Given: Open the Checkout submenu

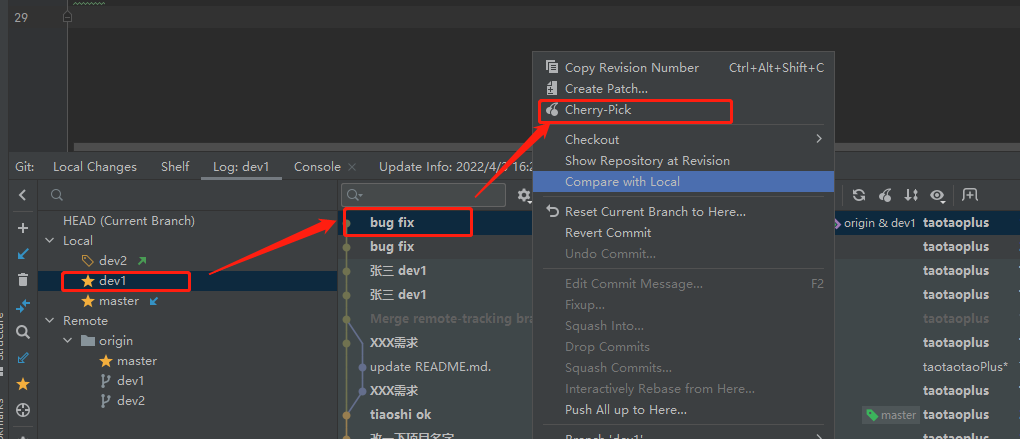Looking at the screenshot, I should point(683,139).
